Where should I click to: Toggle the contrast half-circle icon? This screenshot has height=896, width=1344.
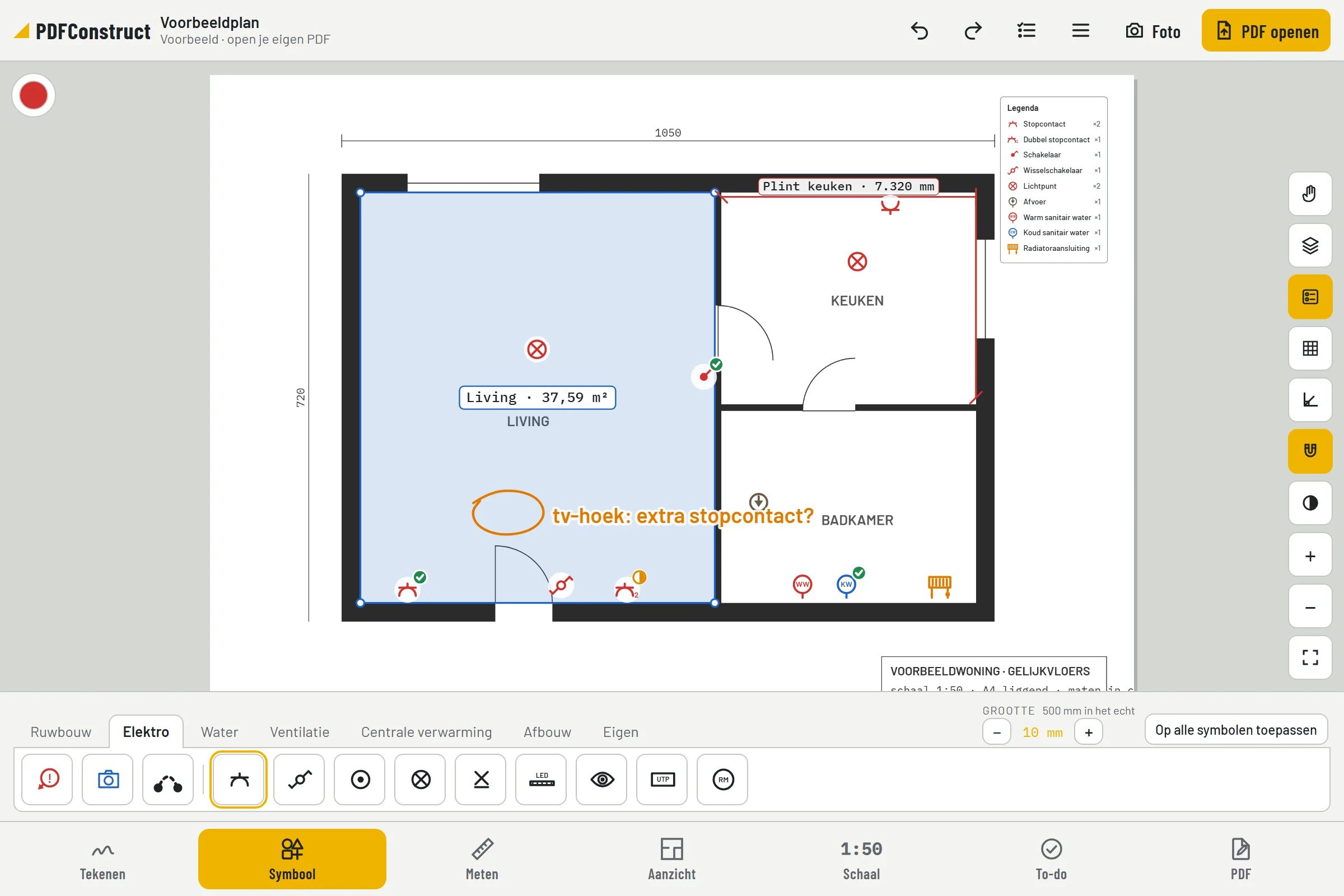[1310, 503]
